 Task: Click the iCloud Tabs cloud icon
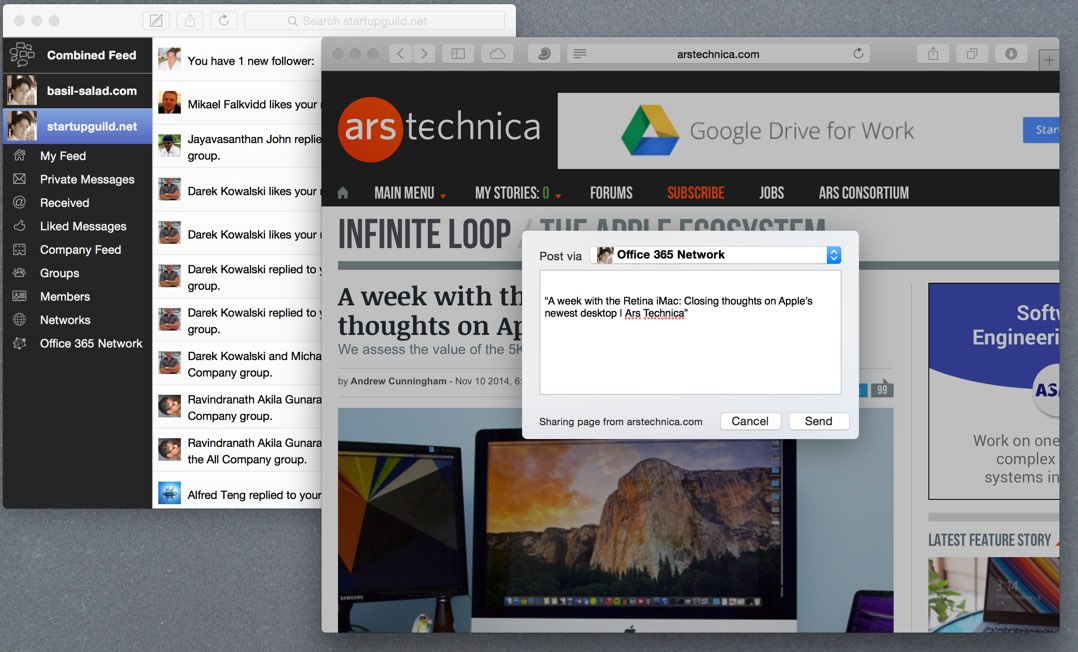pyautogui.click(x=497, y=54)
